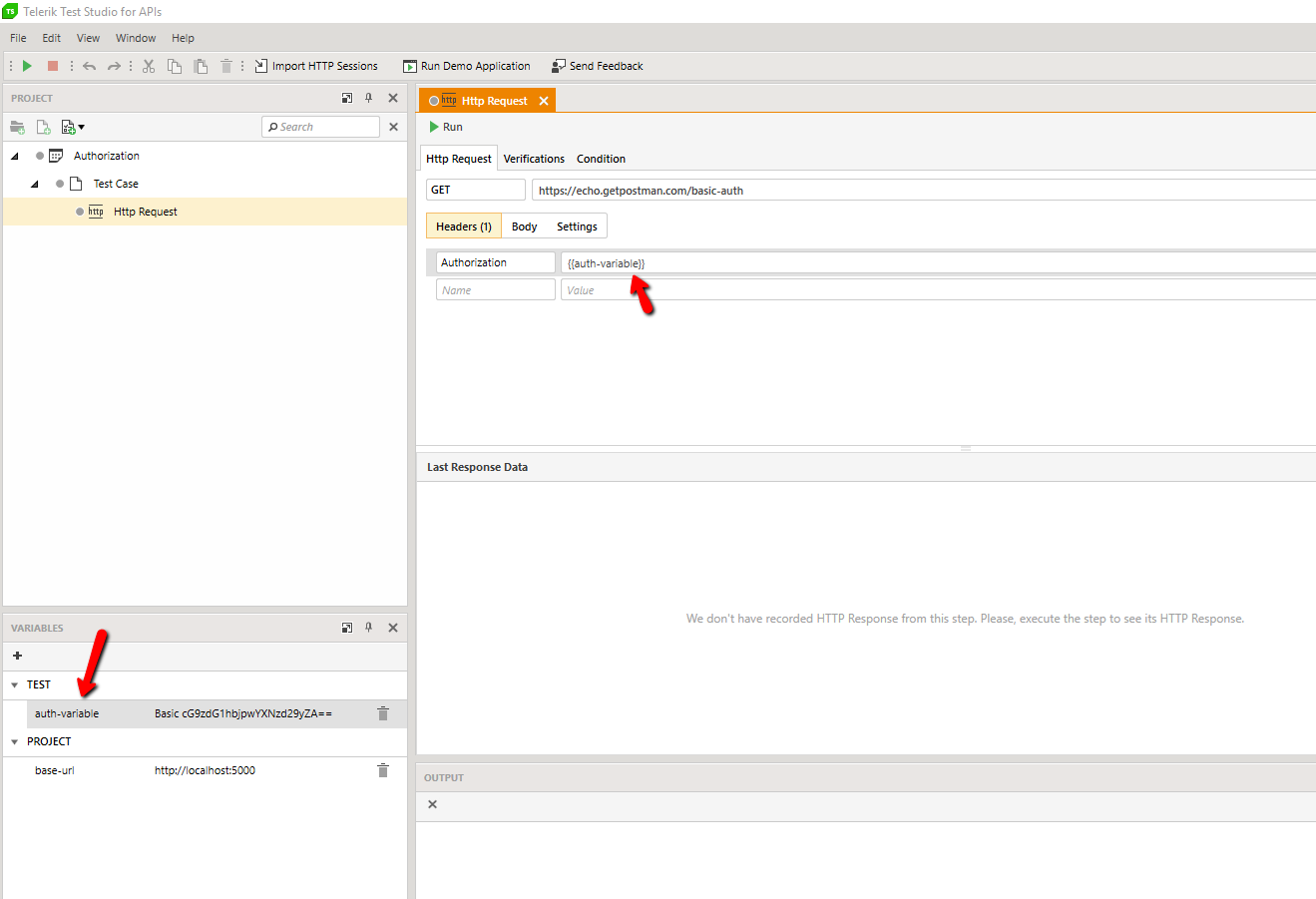1316x899 pixels.
Task: Select the Http Request sub-tab
Action: [459, 159]
